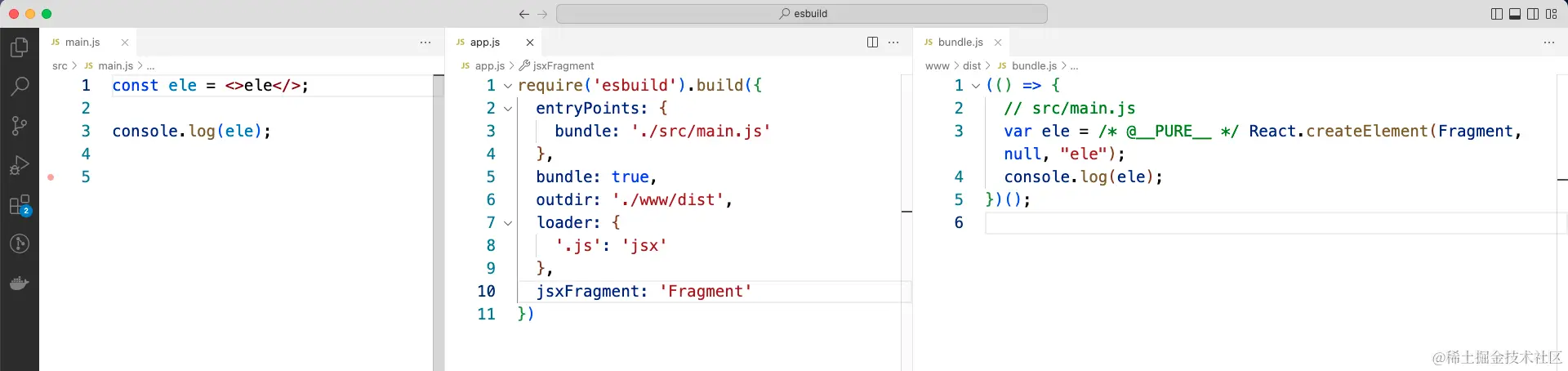Open the customize layout button
The height and width of the screenshot is (371, 1568).
1551,14
